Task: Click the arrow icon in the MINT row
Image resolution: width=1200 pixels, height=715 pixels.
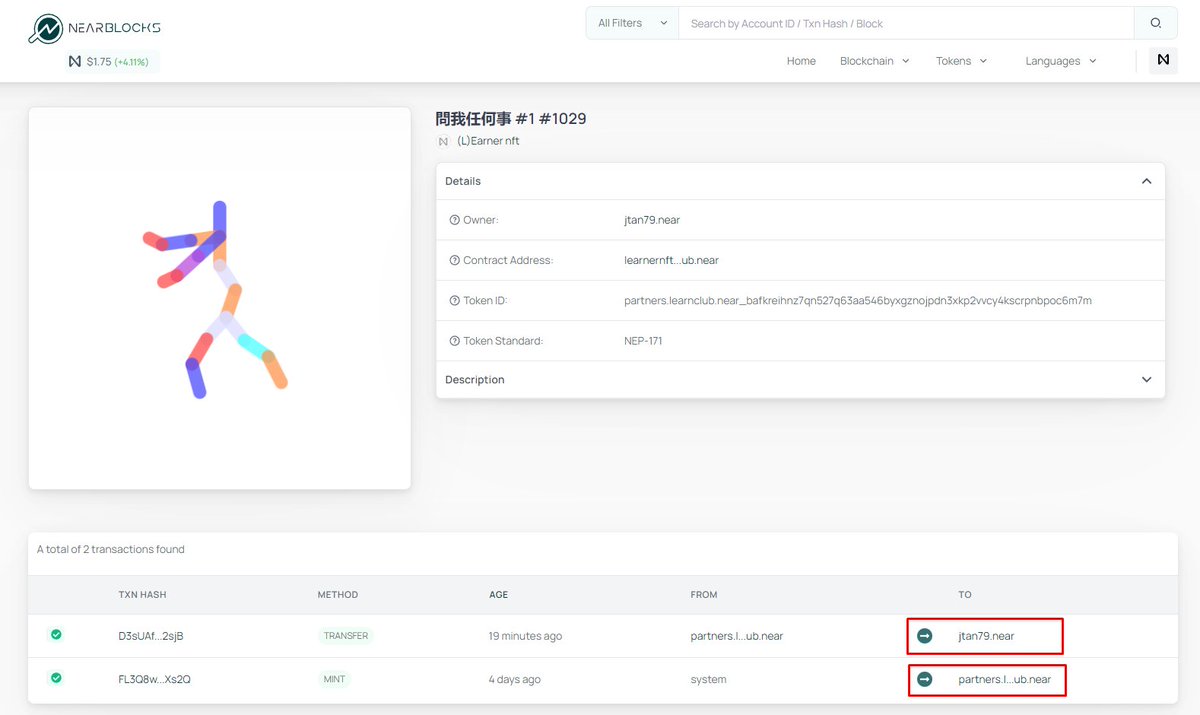Action: pyautogui.click(x=924, y=679)
